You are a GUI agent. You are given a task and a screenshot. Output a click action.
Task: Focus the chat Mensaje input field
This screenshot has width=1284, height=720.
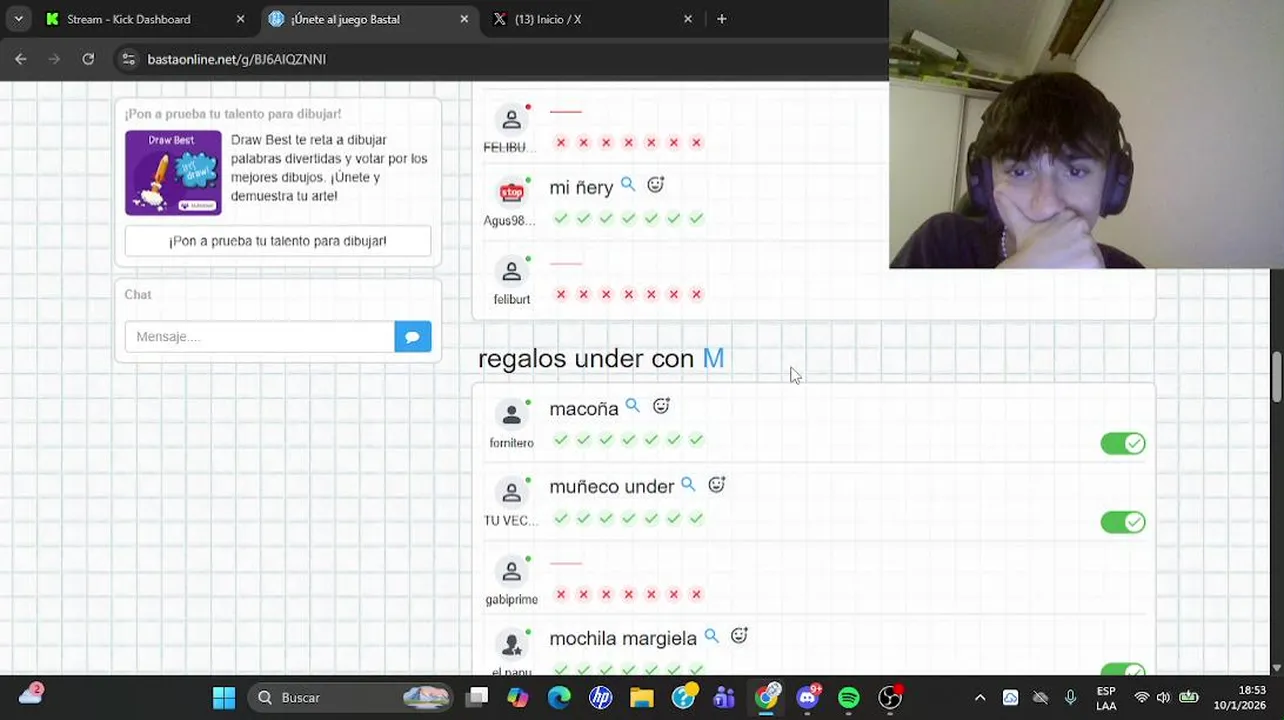(259, 337)
